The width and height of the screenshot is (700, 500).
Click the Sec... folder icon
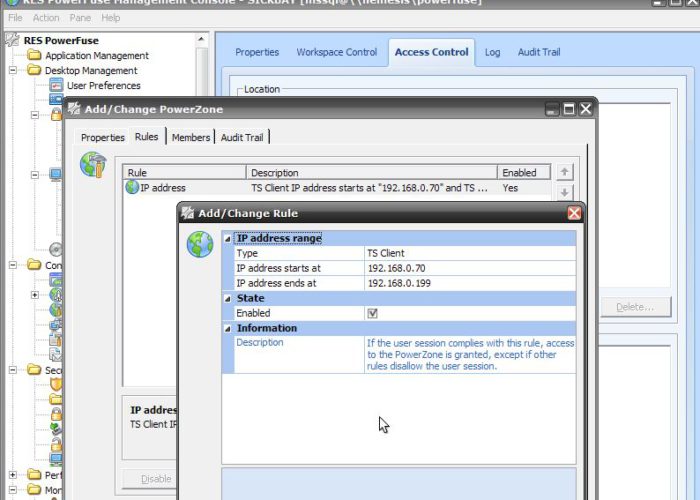(34, 370)
